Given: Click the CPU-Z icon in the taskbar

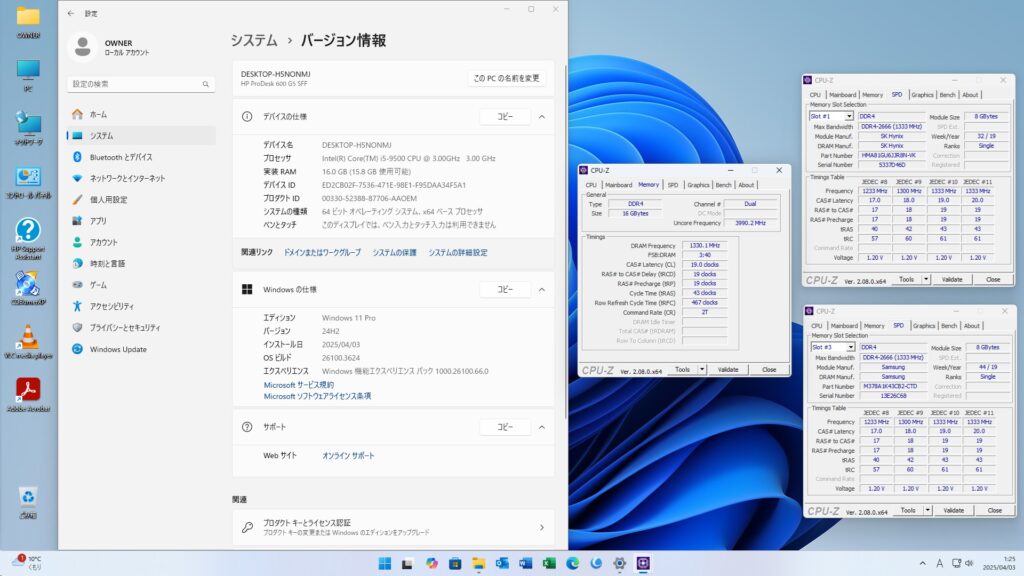Looking at the screenshot, I should 643,563.
